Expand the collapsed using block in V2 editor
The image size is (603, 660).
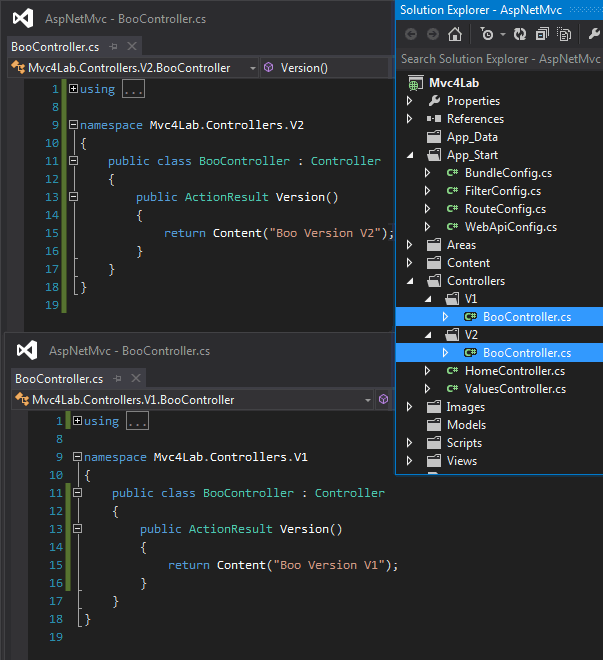[73, 89]
